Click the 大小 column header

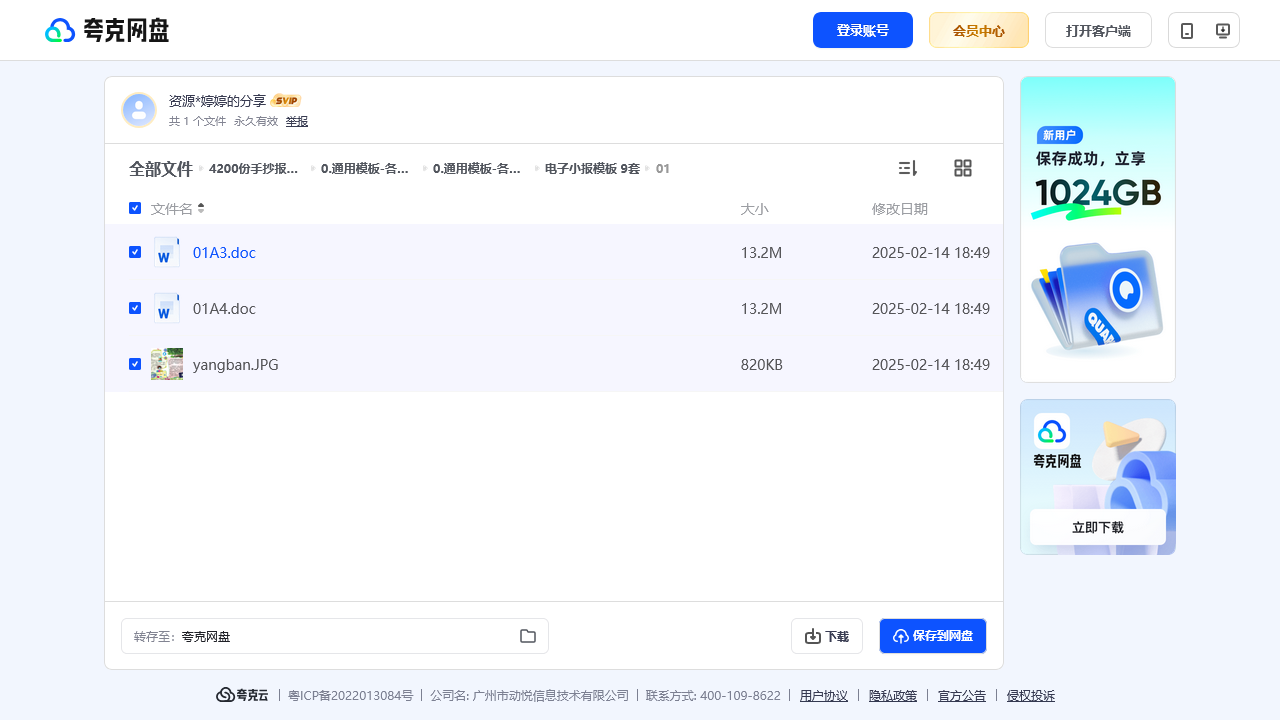pos(754,209)
